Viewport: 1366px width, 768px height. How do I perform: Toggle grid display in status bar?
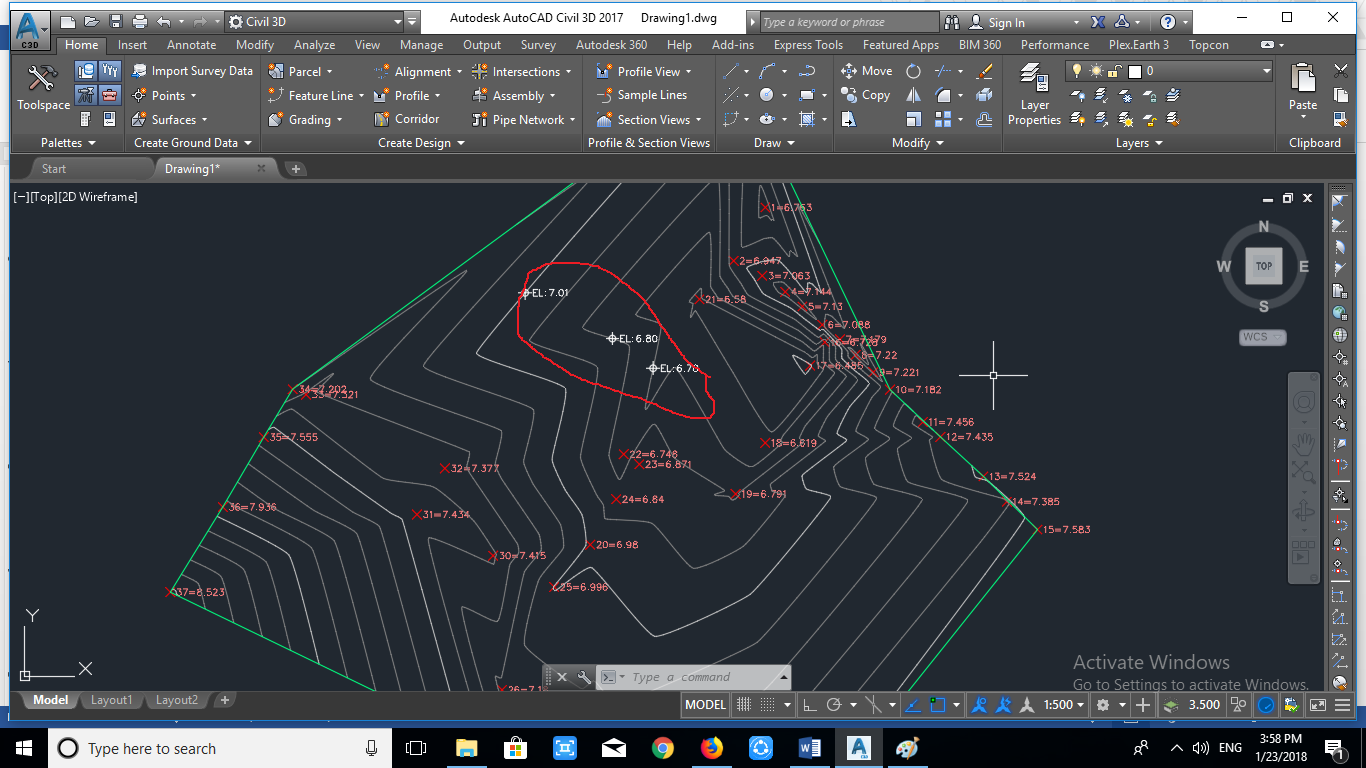tap(744, 705)
